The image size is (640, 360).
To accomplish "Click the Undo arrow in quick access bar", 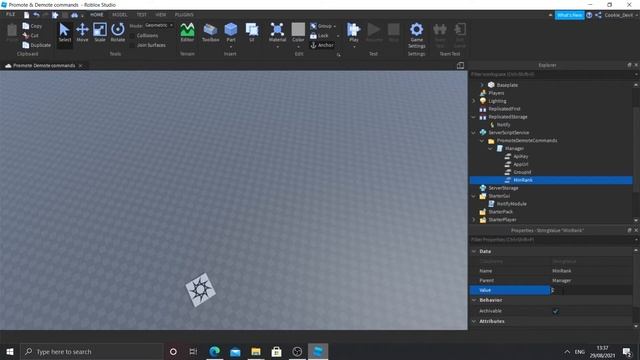I will tap(36, 15).
